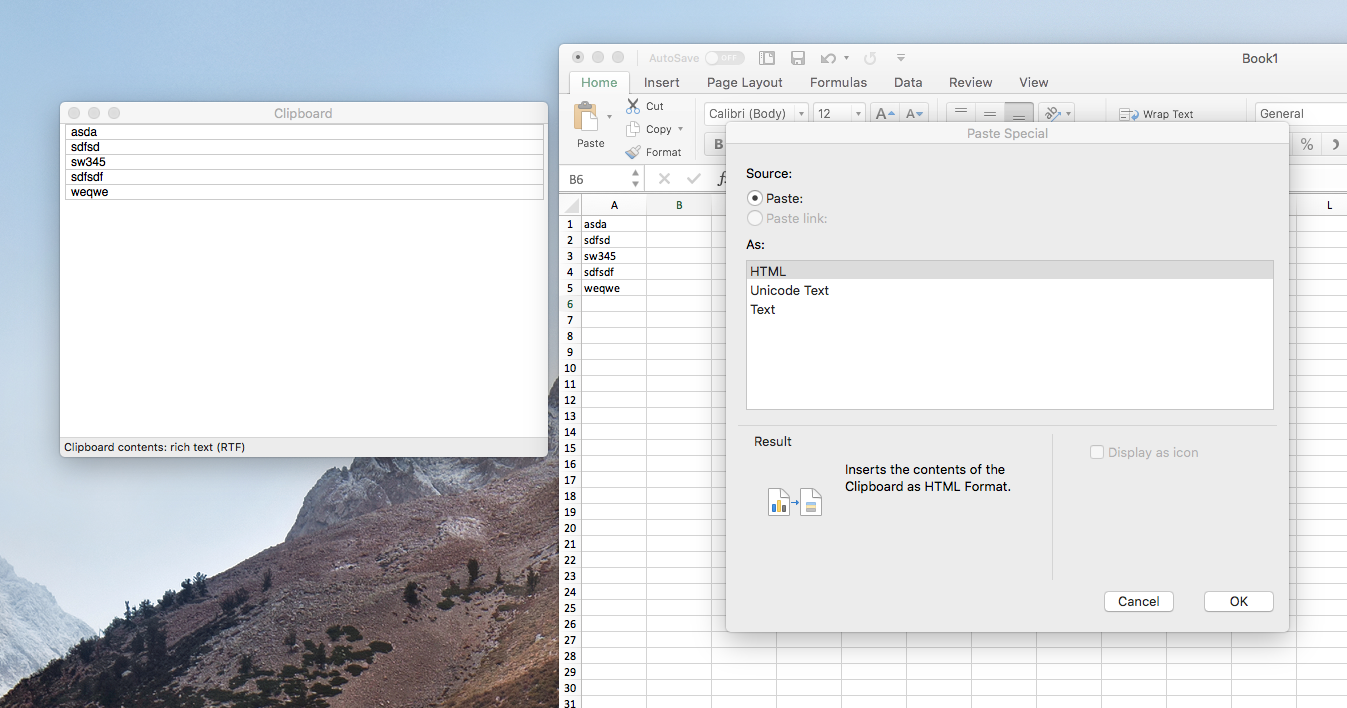Click cell containing weqwe in Excel

(x=614, y=288)
